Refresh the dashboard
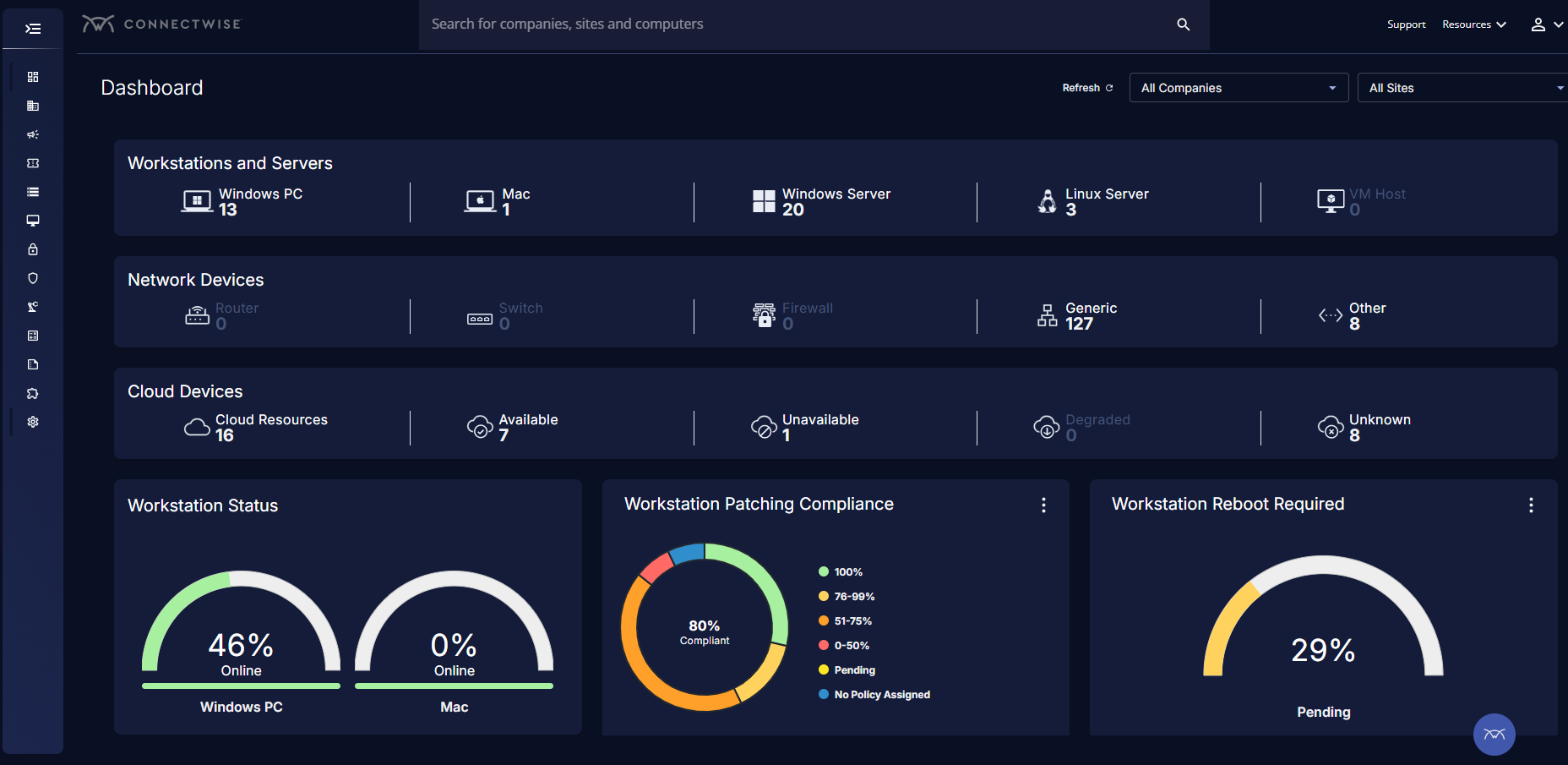 pos(1088,88)
